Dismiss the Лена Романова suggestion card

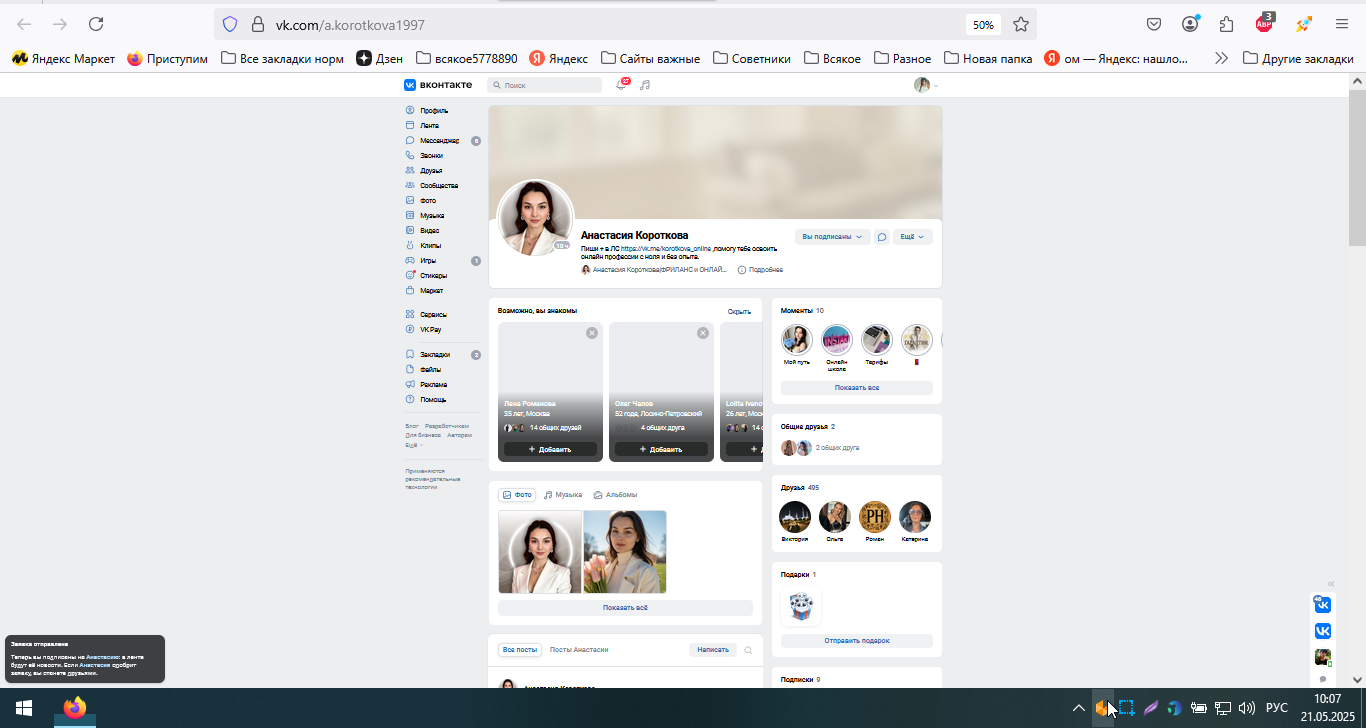coord(592,333)
